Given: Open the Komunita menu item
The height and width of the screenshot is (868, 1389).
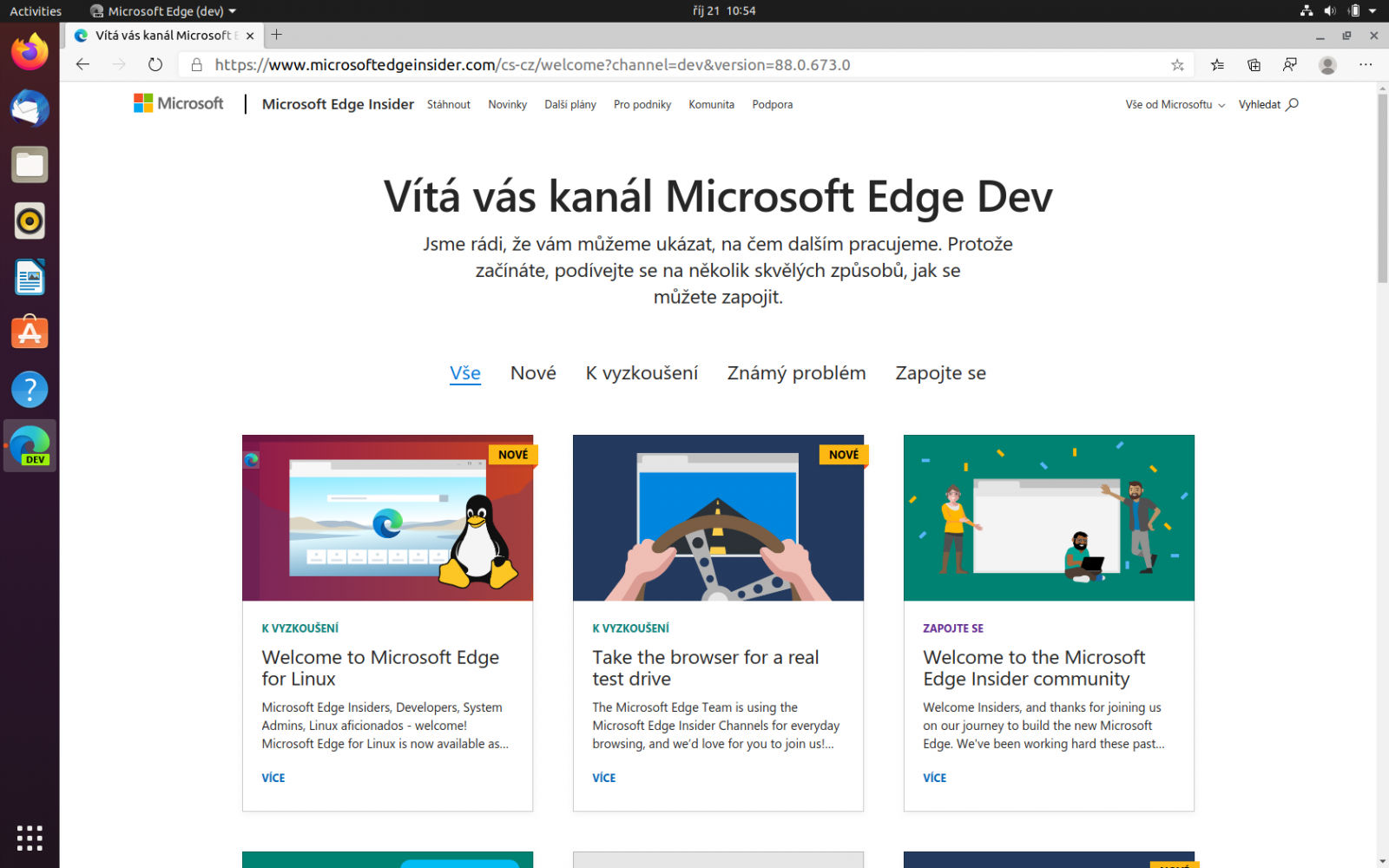Looking at the screenshot, I should click(711, 104).
